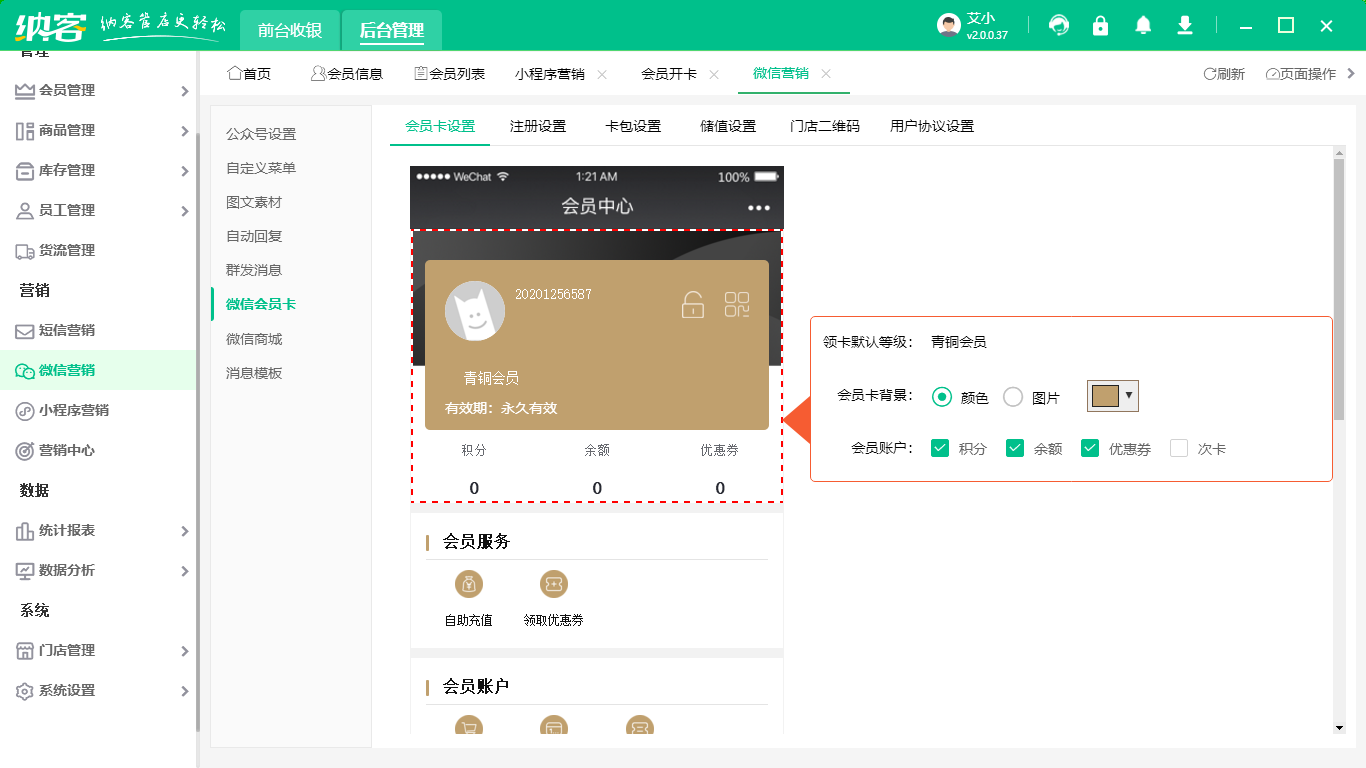Click the lock icon in the title bar
The height and width of the screenshot is (768, 1366).
[x=1101, y=25]
